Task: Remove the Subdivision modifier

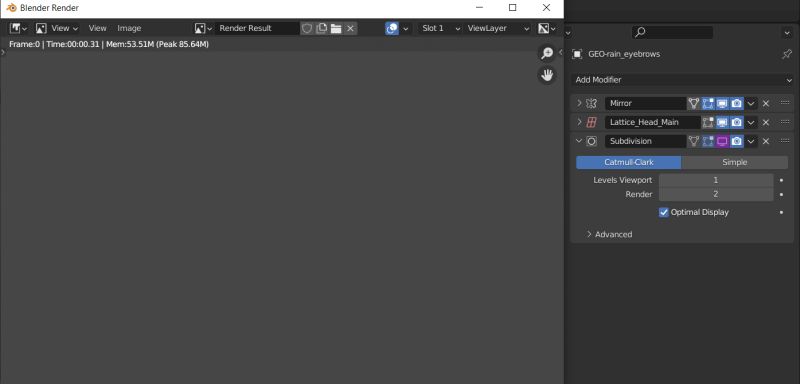Action: click(x=765, y=141)
